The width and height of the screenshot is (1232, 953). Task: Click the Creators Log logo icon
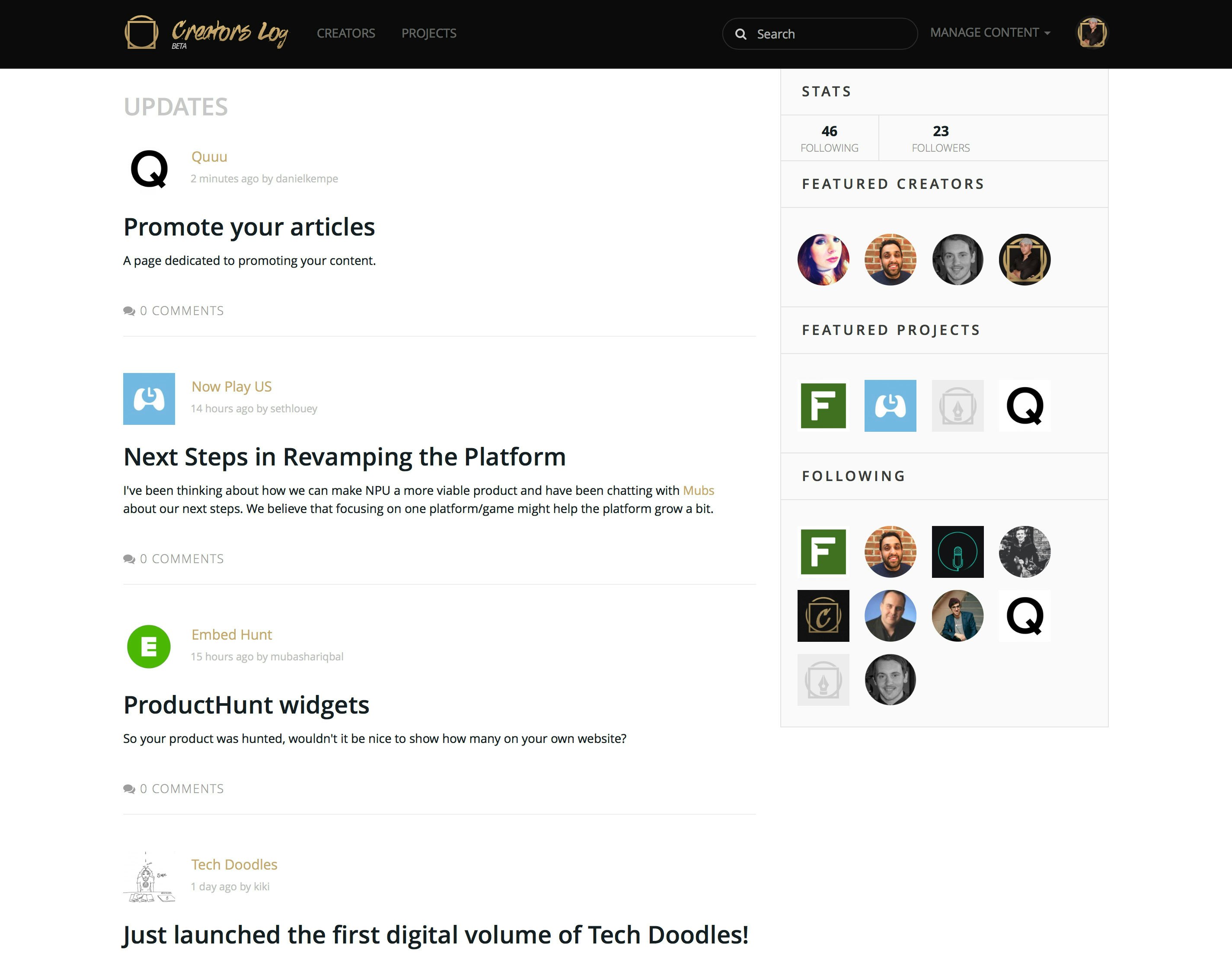[143, 33]
